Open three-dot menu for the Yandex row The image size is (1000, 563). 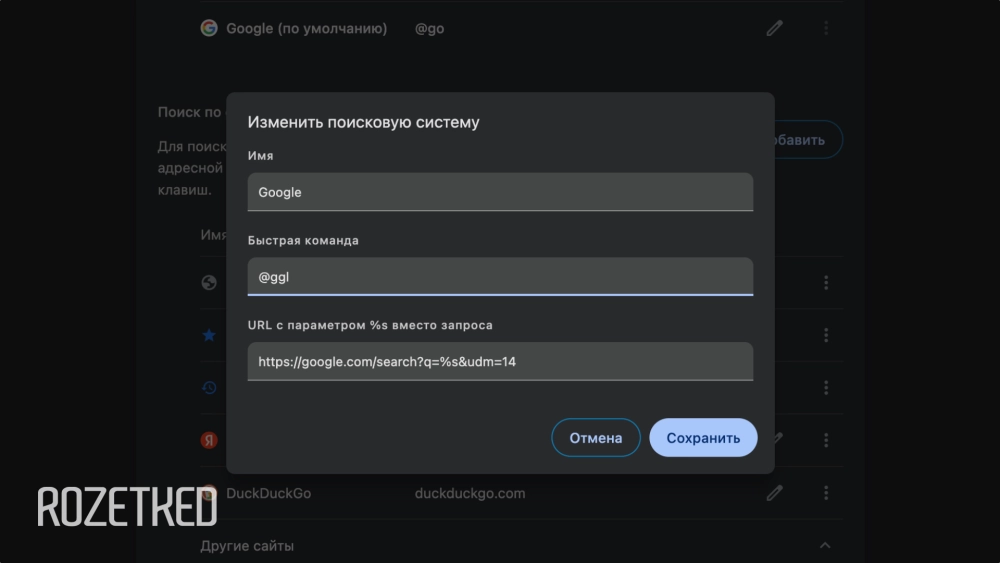pos(826,440)
